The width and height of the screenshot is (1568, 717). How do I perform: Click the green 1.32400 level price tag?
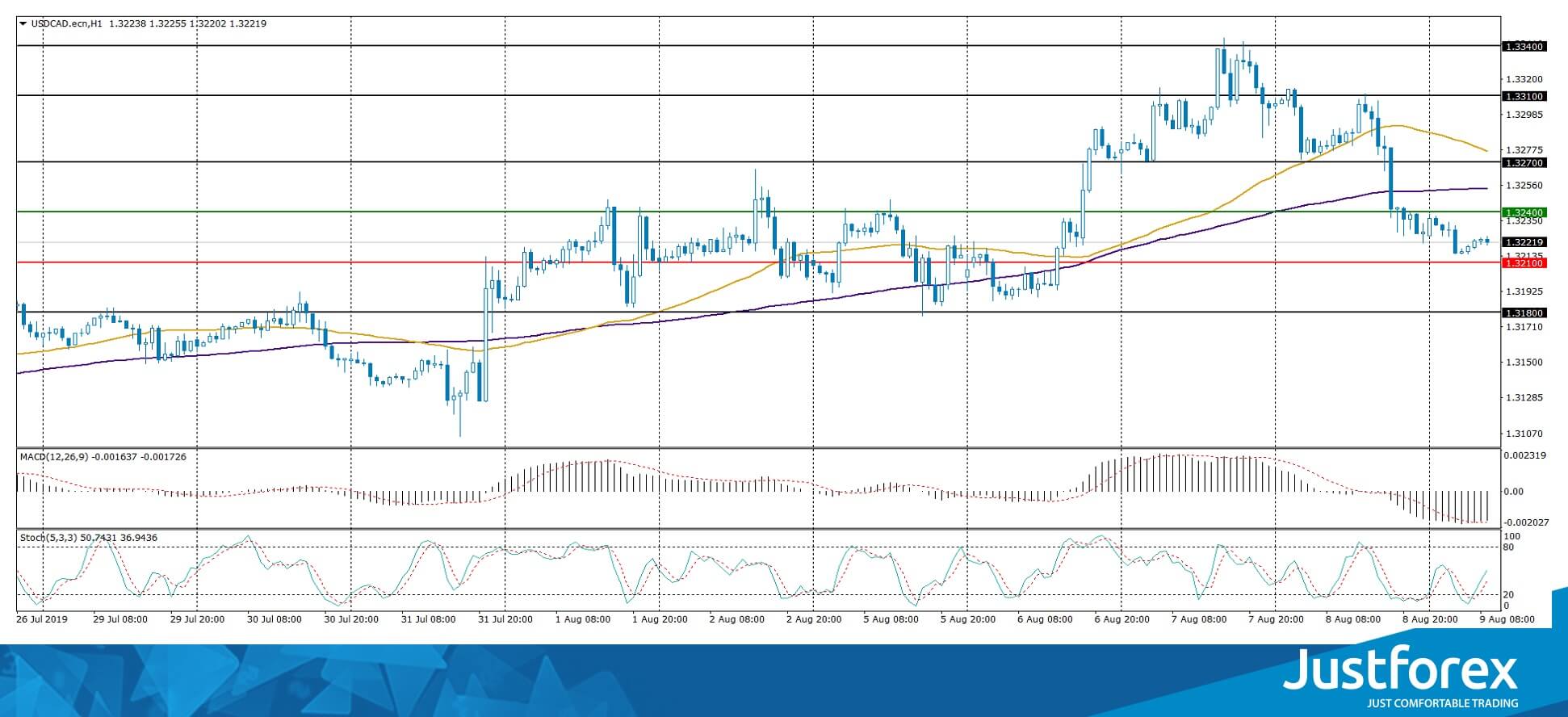(1524, 212)
